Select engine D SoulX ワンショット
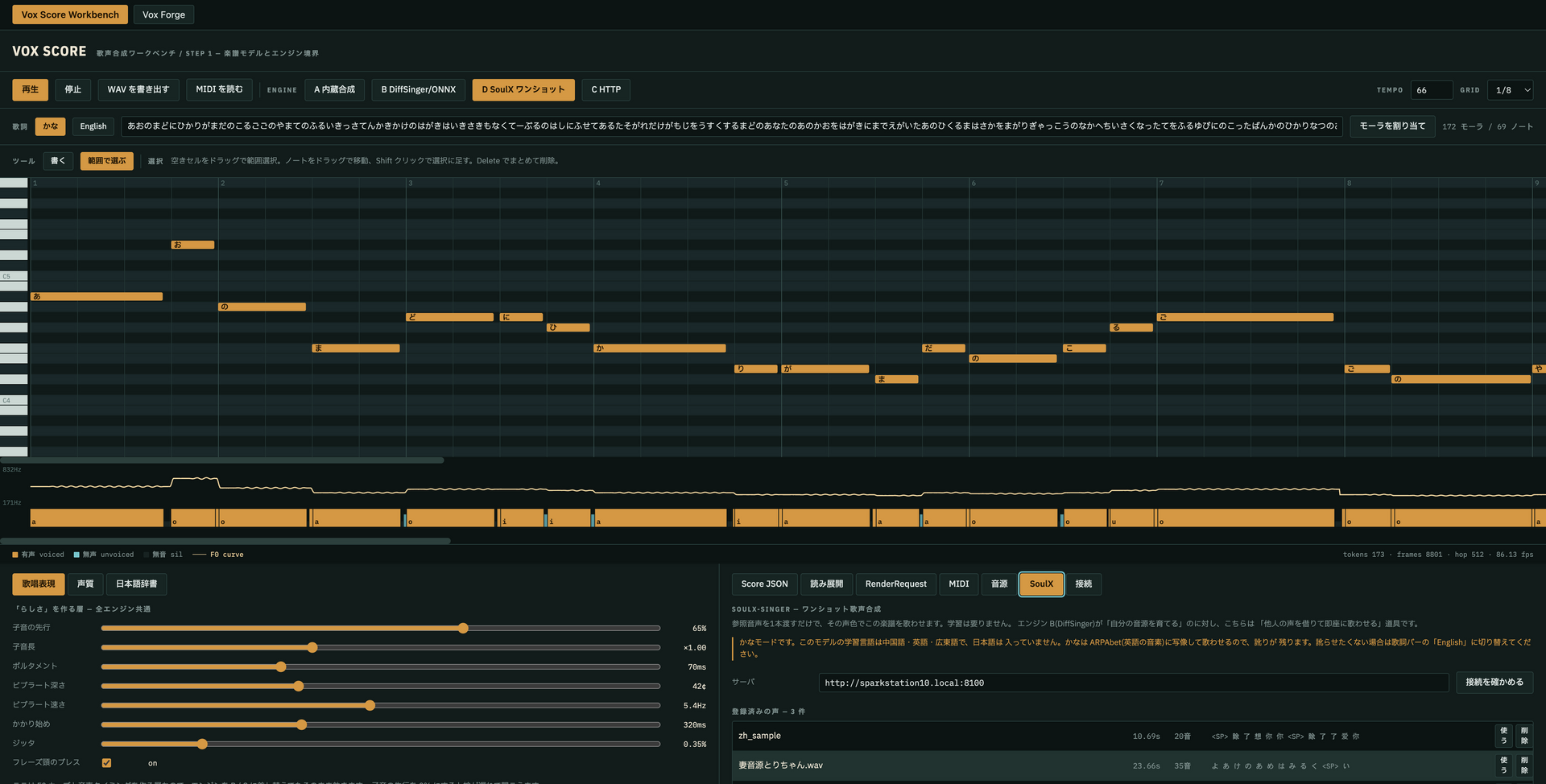Image resolution: width=1546 pixels, height=784 pixels. pos(523,89)
